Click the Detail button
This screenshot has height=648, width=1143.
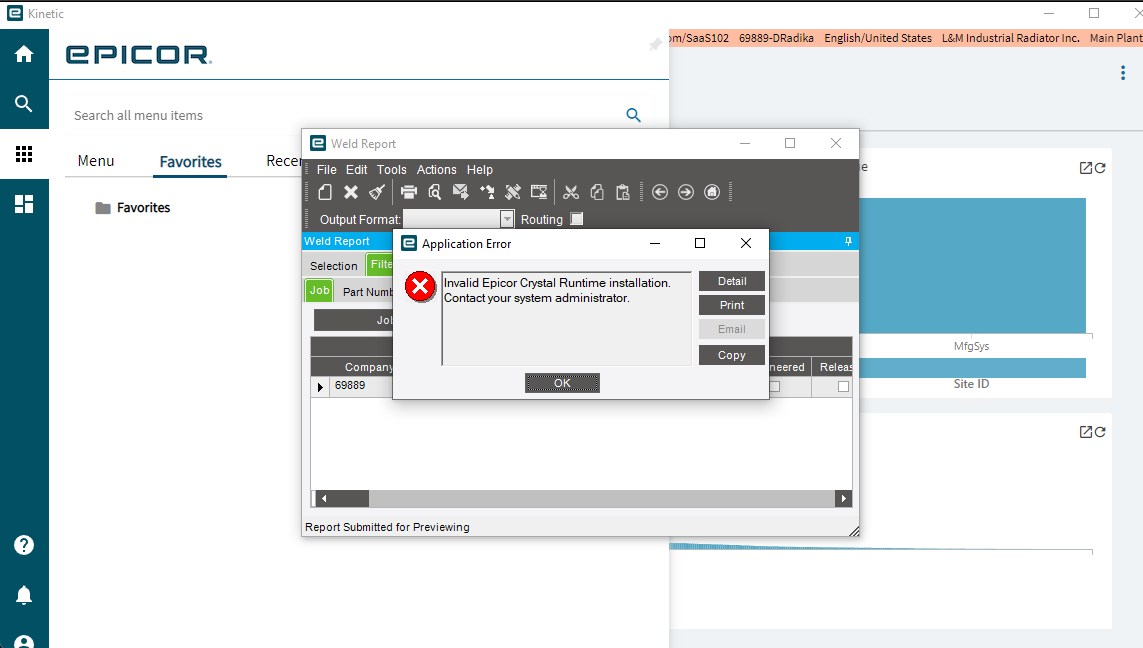tap(732, 281)
